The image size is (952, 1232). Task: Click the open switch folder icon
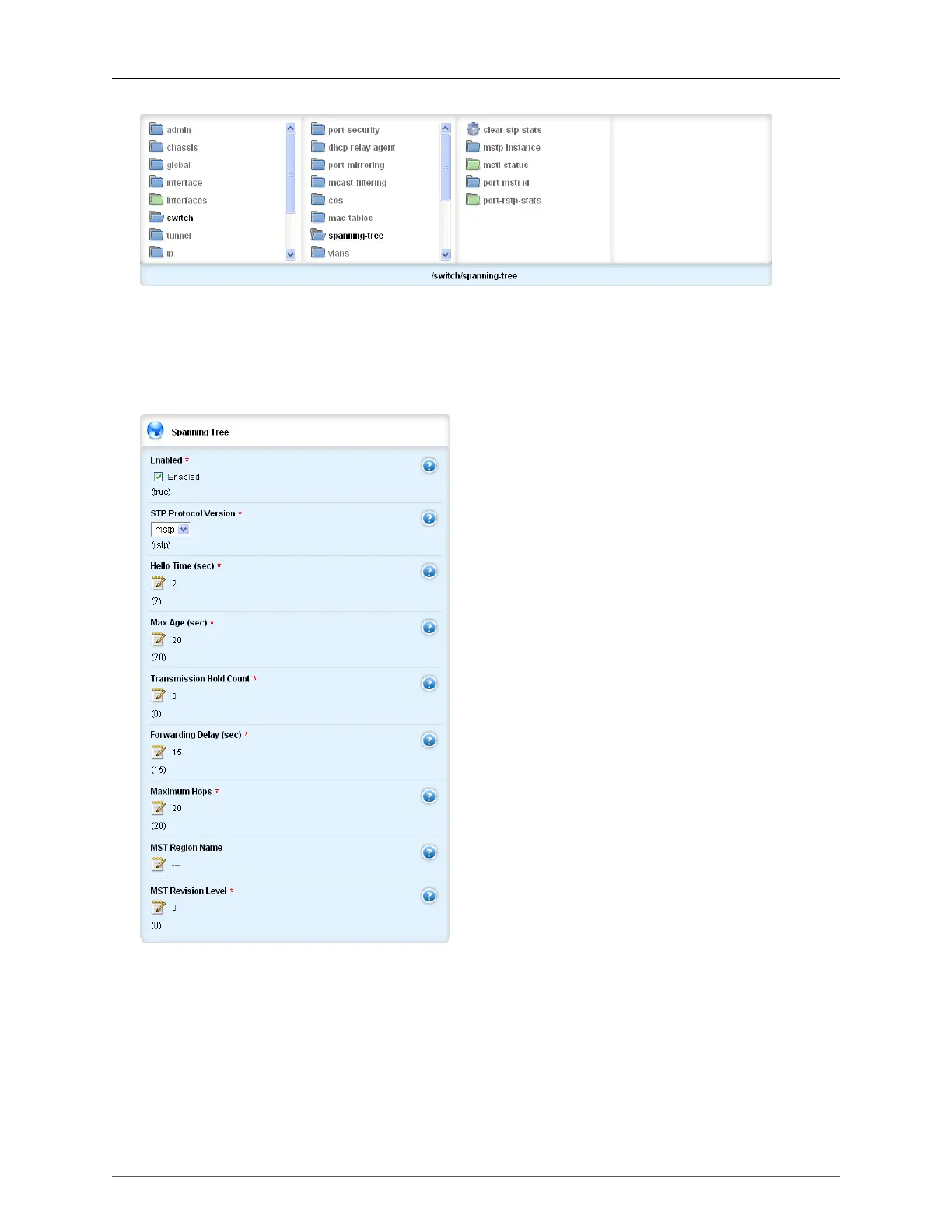click(x=156, y=217)
